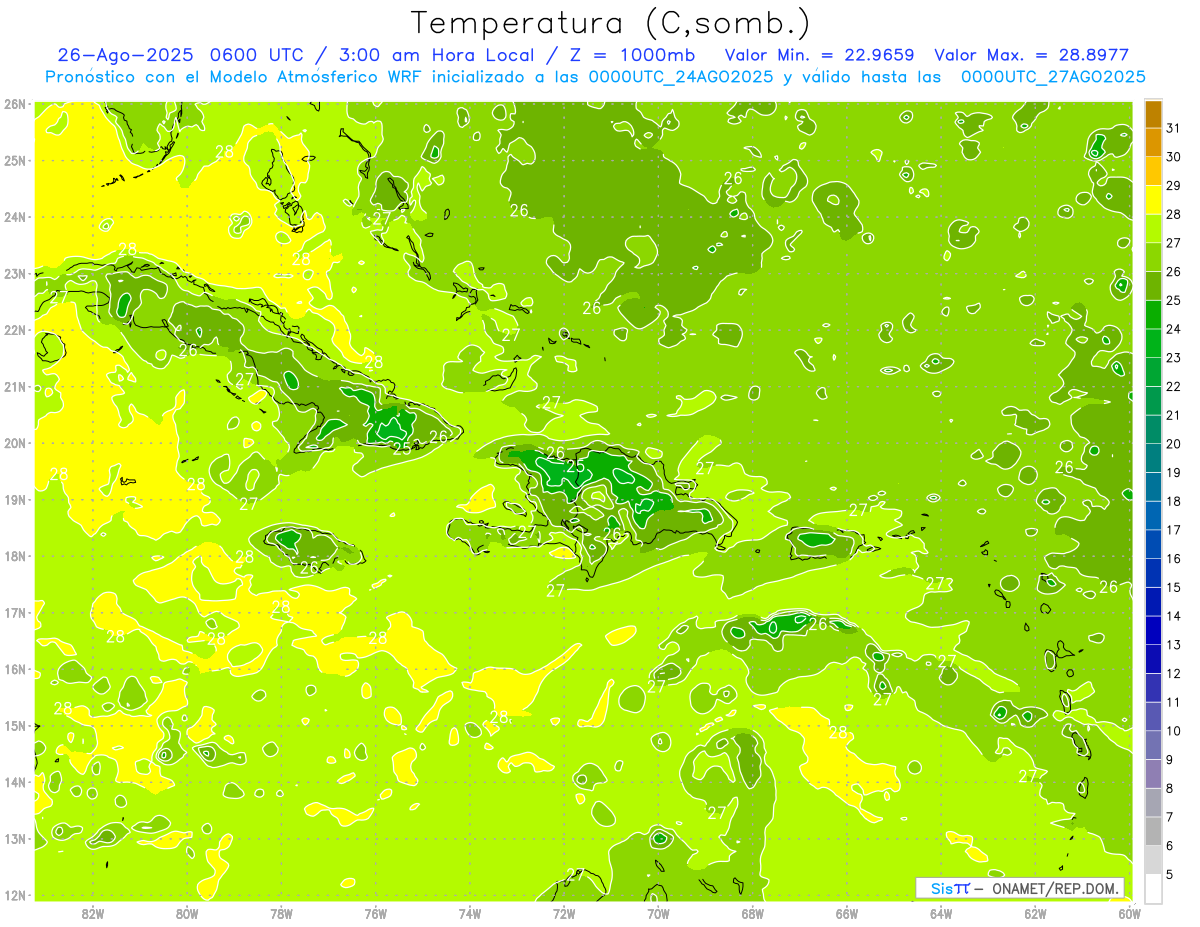Select the 16N latitude axis label
The height and width of the screenshot is (927, 1200).
tap(15, 669)
